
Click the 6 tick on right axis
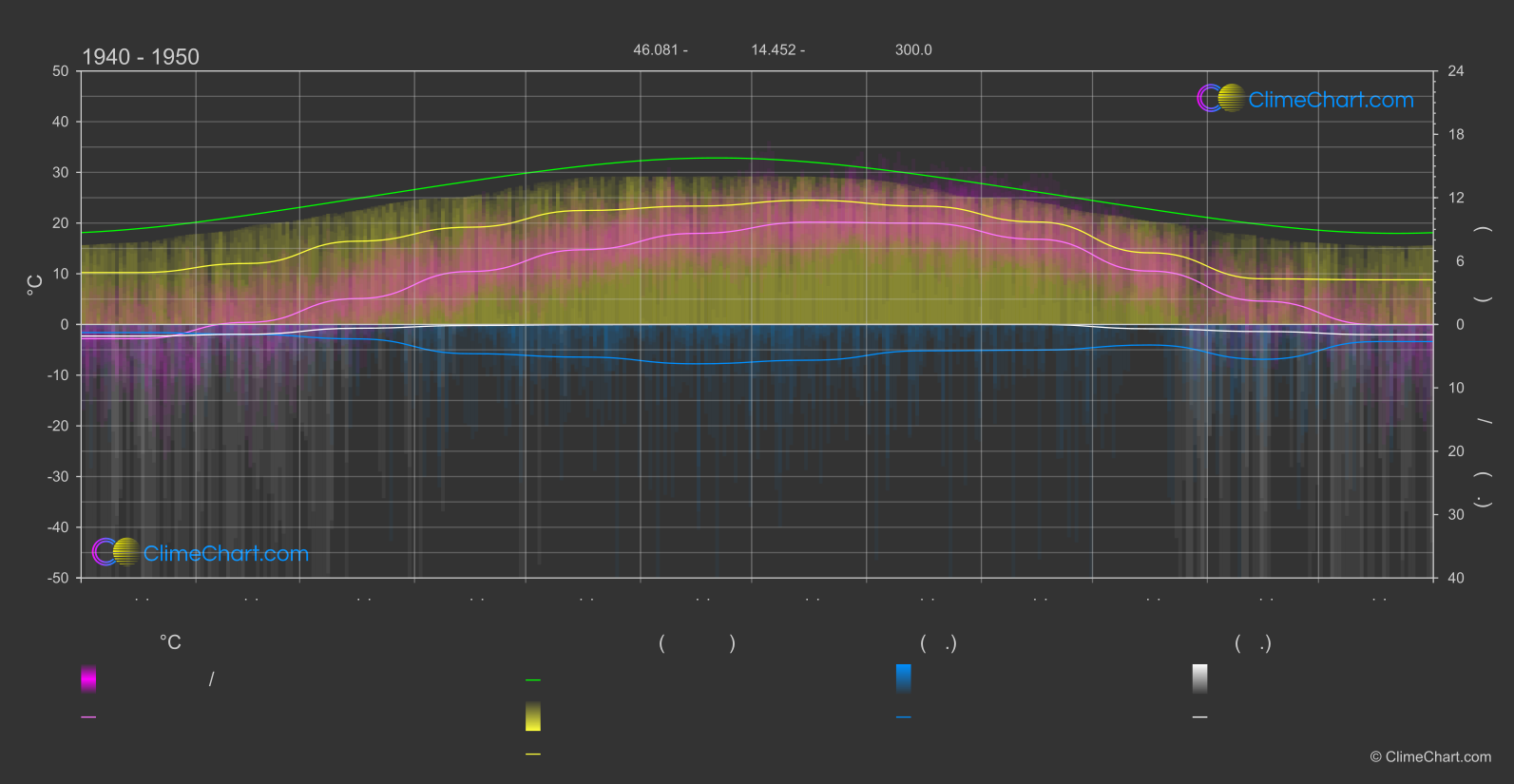click(1460, 261)
